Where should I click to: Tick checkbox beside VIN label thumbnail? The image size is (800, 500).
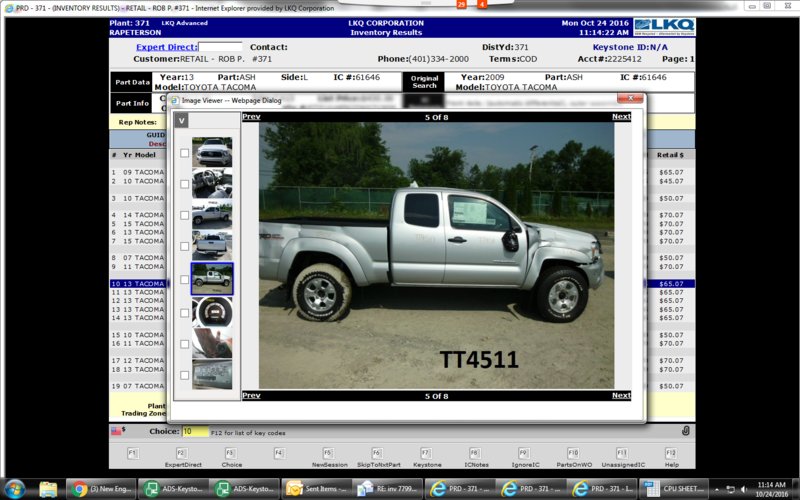[x=185, y=374]
